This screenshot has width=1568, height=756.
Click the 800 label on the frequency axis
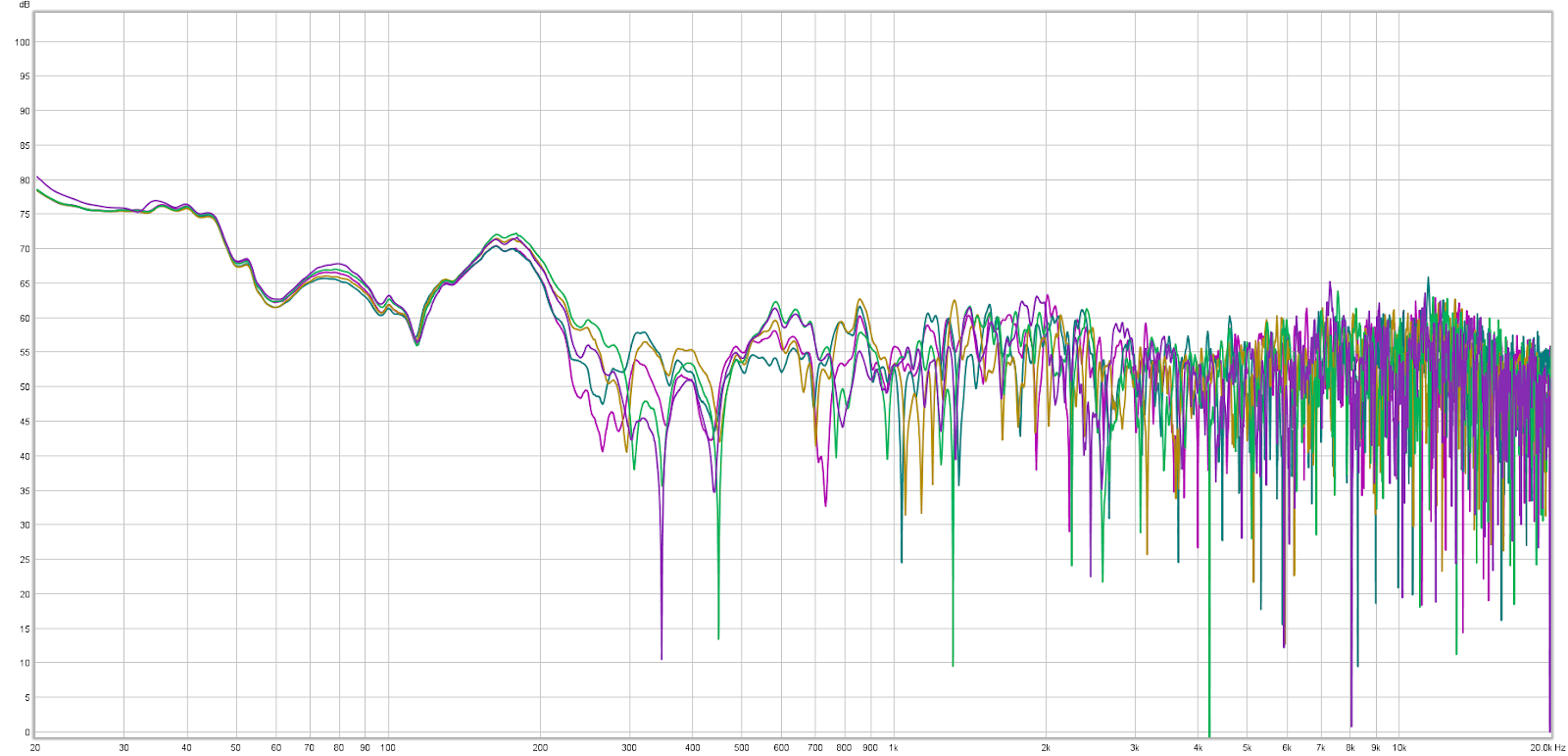(844, 747)
